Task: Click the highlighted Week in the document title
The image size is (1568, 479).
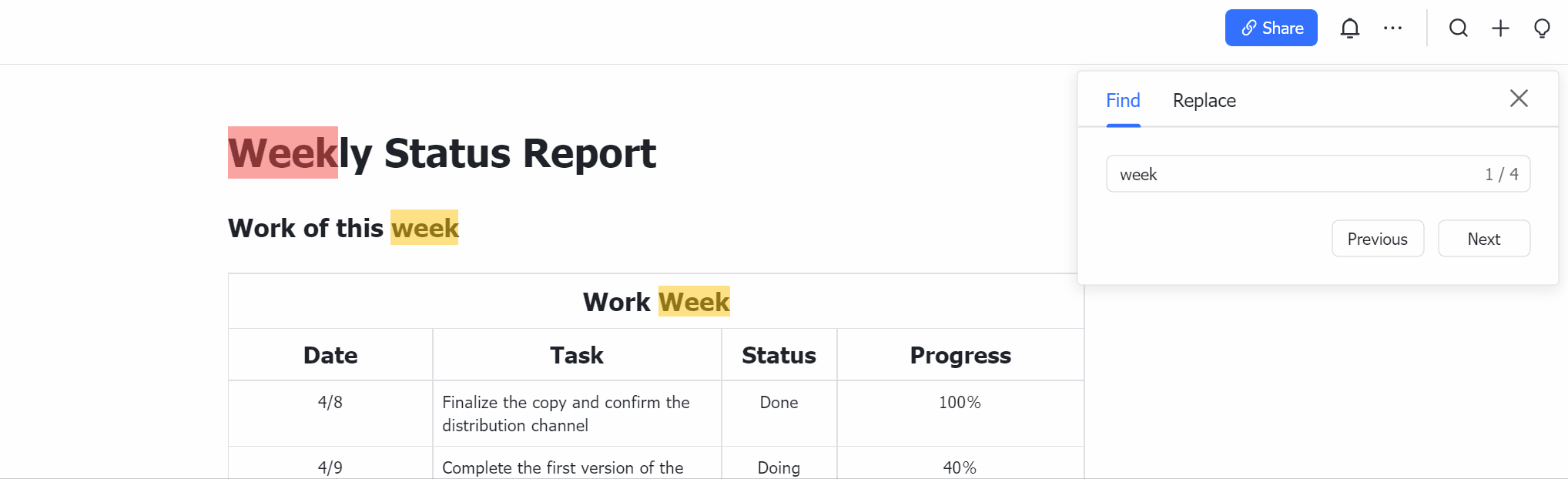Action: pyautogui.click(x=282, y=152)
